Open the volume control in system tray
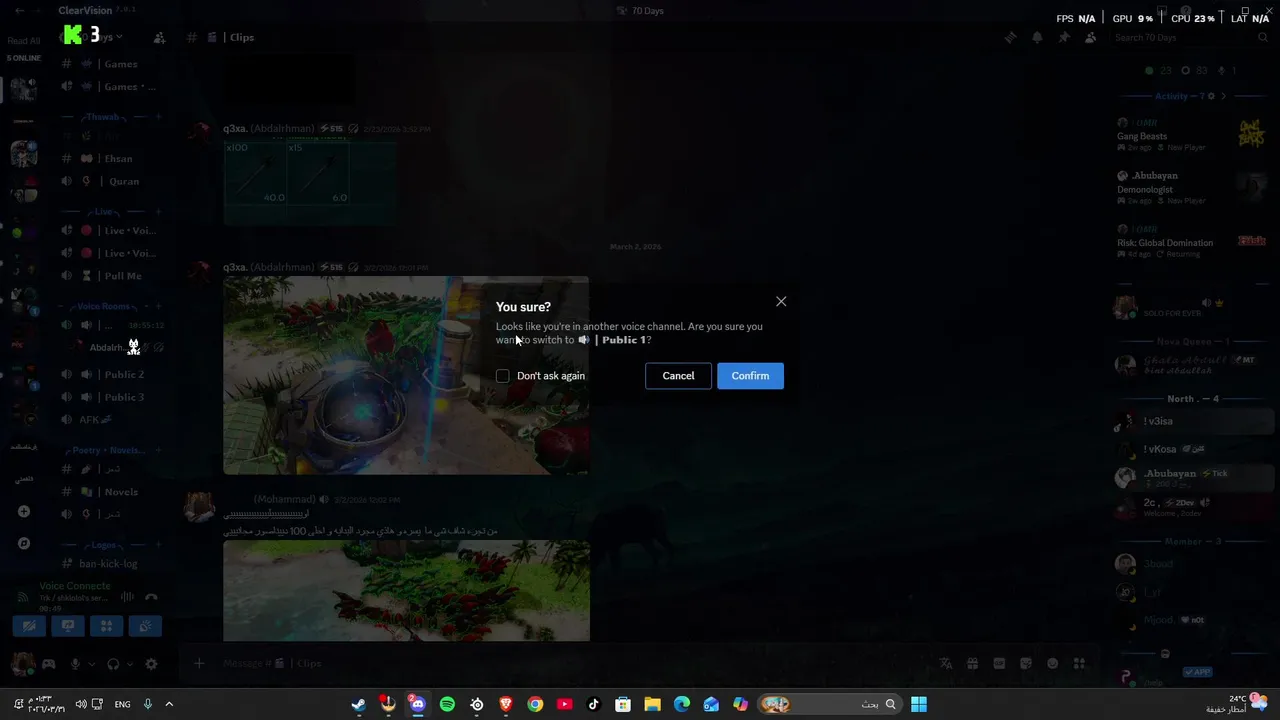1280x720 pixels. (81, 704)
